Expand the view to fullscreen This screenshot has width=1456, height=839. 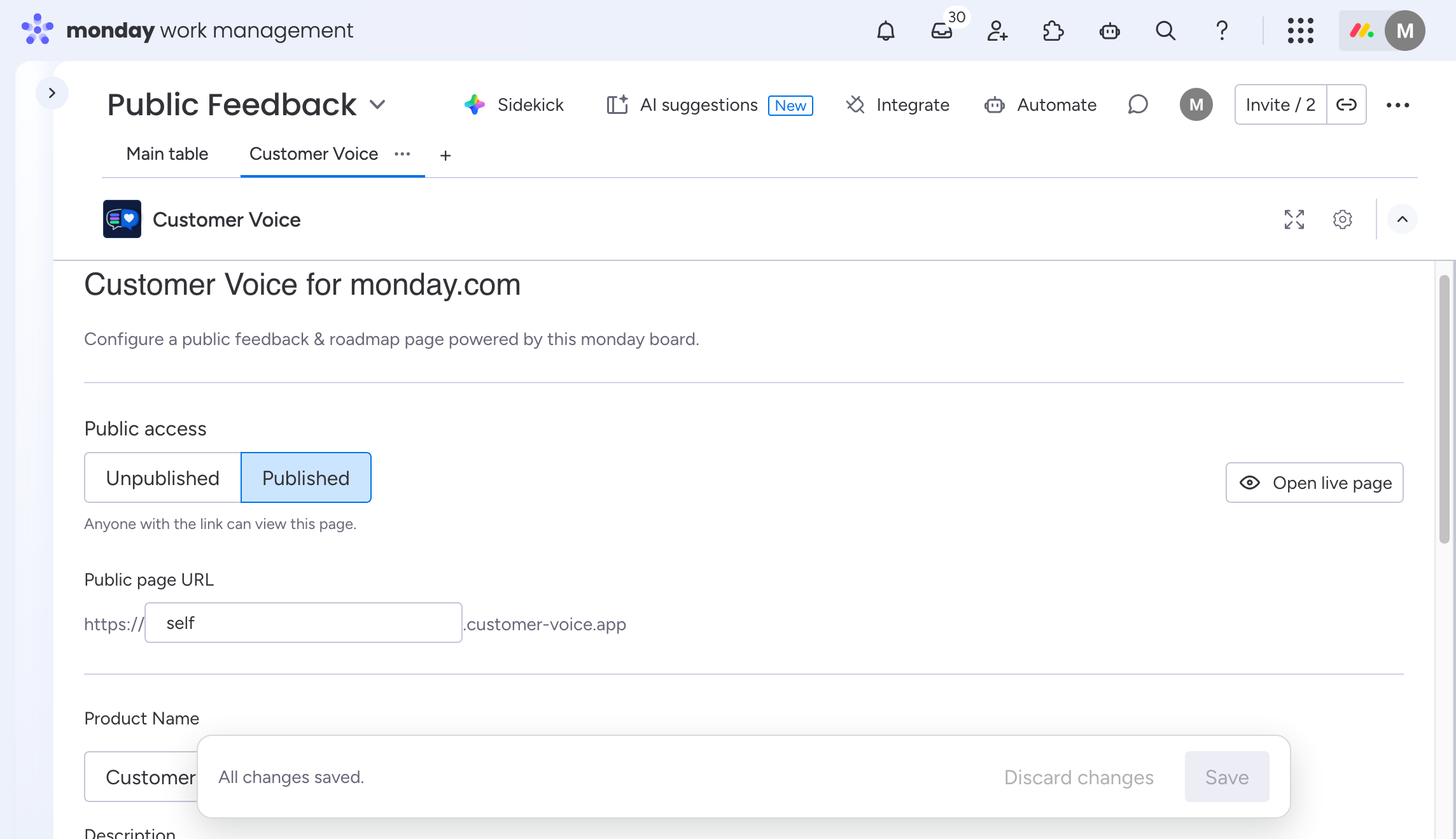(1294, 220)
